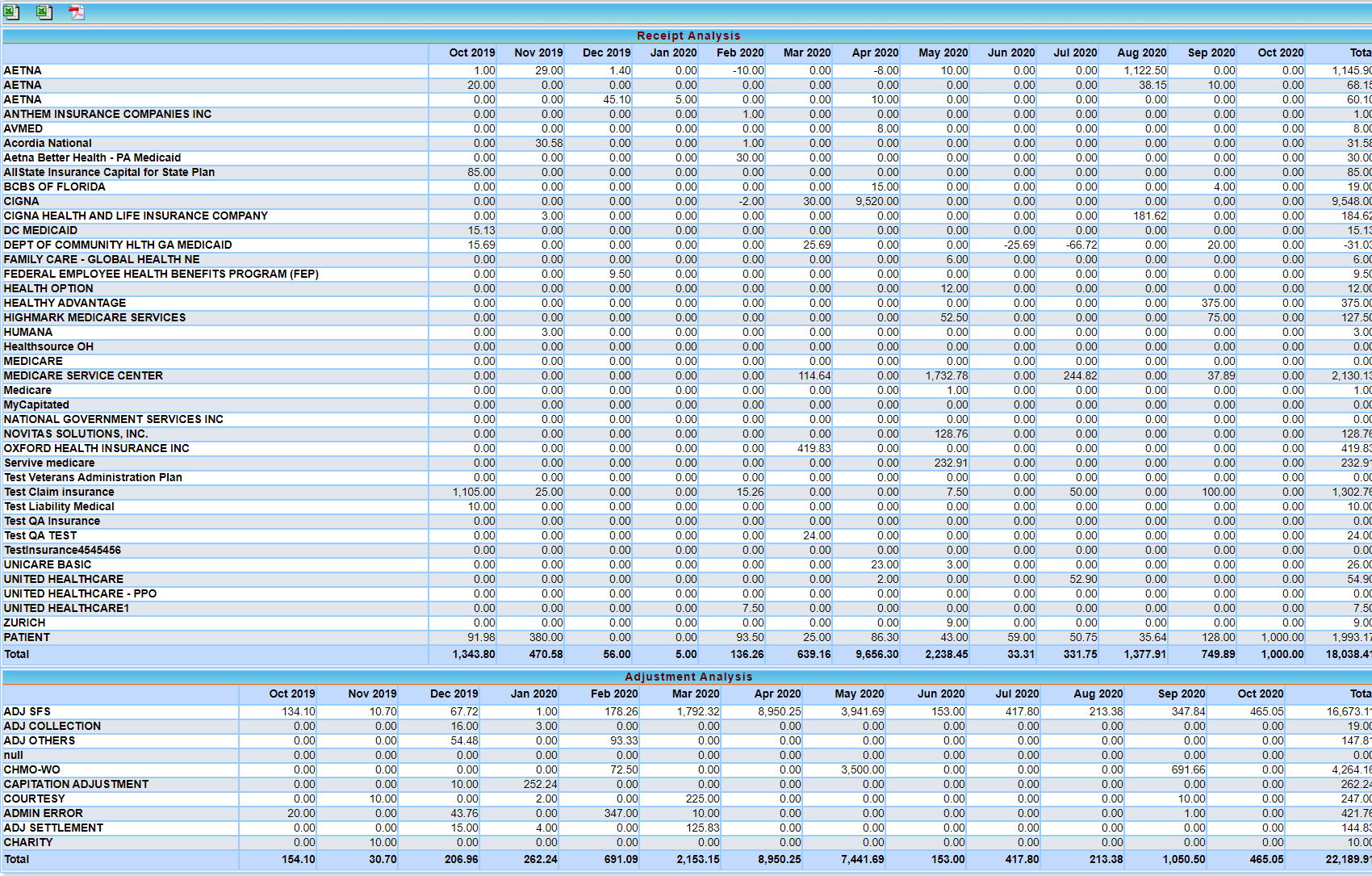Screen dimensions: 1372x876
Task: Select the CAPITATION ADJUSTMENT row label
Action: [x=76, y=784]
